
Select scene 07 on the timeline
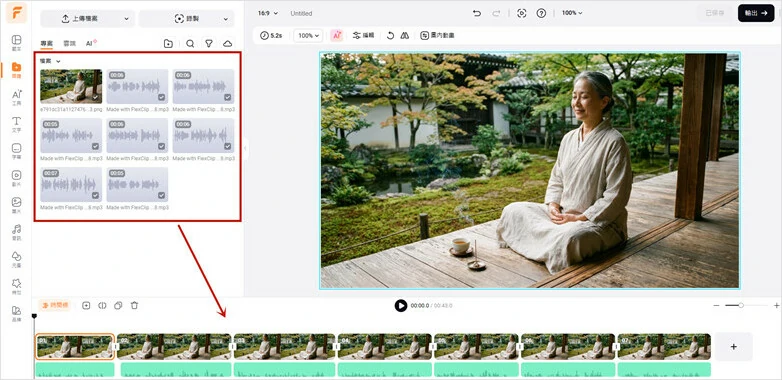tap(664, 347)
